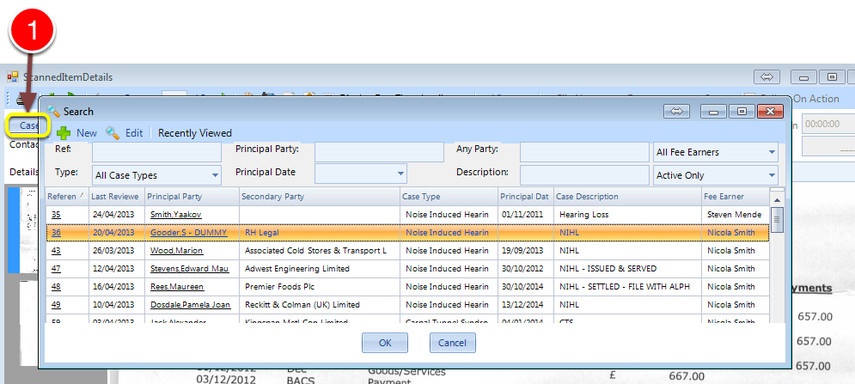Click the Stevens,Edward Mau party link
This screenshot has width=855, height=384.
tap(190, 269)
